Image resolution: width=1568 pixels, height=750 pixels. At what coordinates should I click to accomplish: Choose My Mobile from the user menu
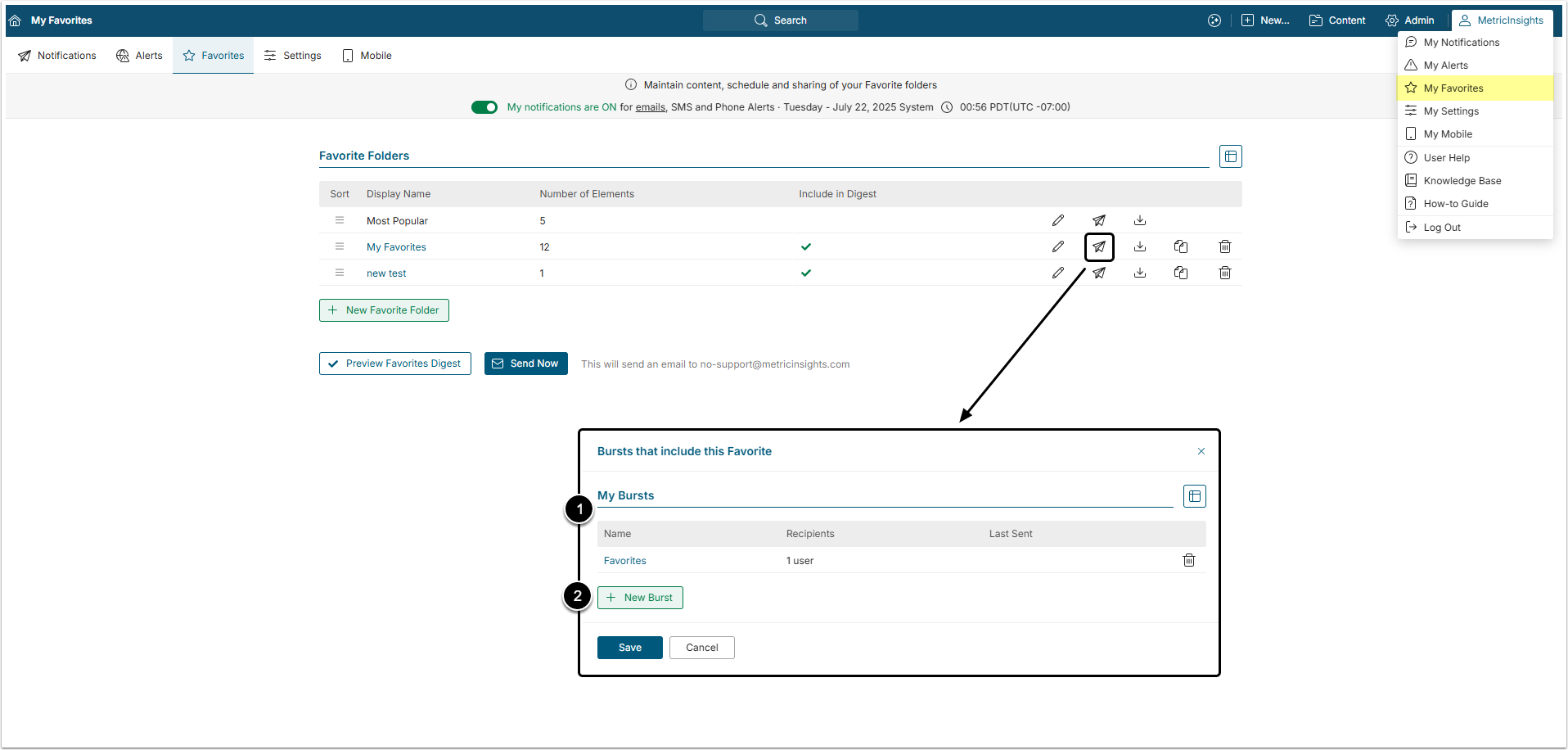(1476, 134)
